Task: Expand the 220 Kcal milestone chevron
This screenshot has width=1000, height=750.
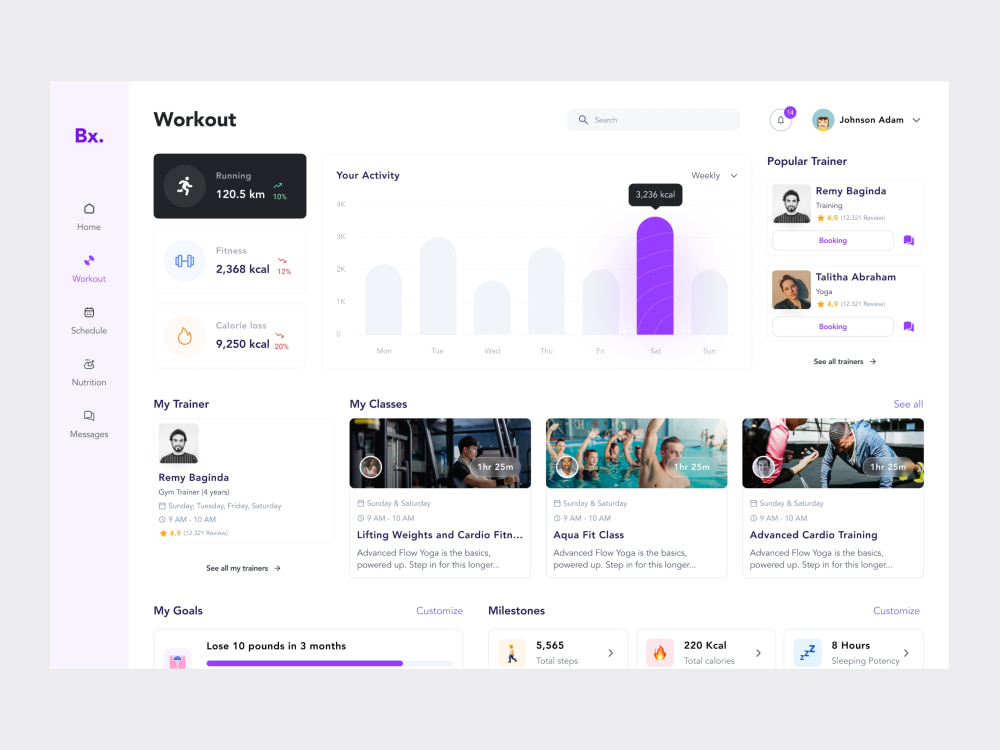Action: [758, 653]
